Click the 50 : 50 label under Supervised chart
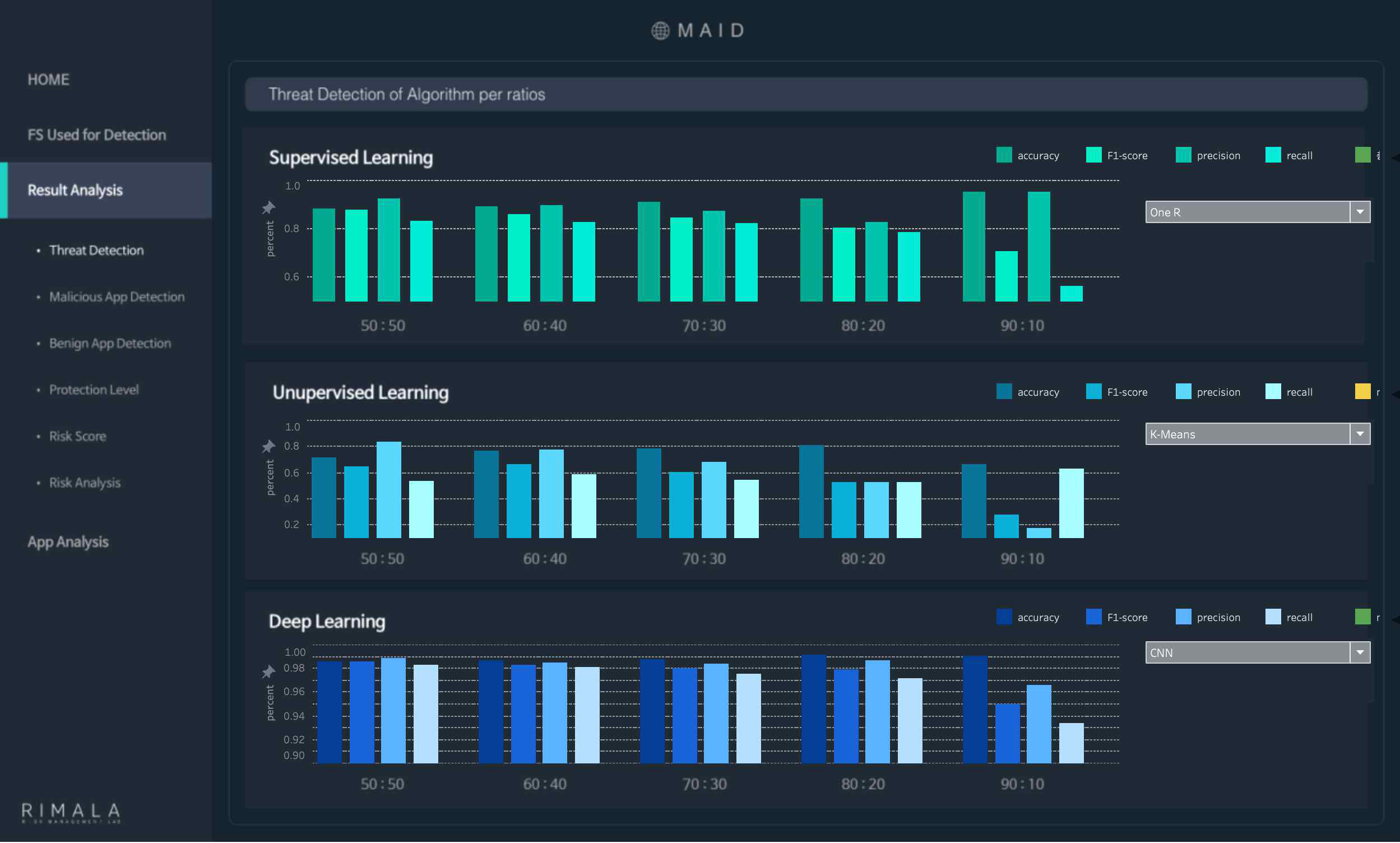Viewport: 1400px width, 843px height. coord(383,326)
